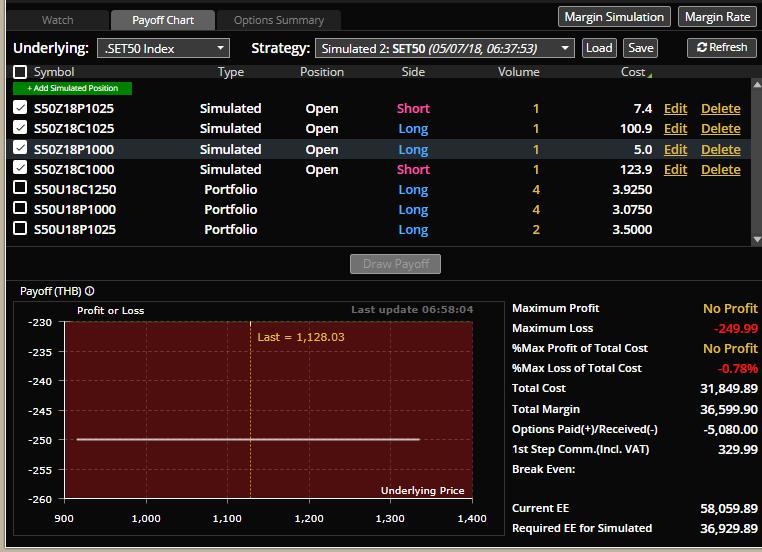The height and width of the screenshot is (552, 762).
Task: Click the positions list scroll down arrow
Action: 757,239
